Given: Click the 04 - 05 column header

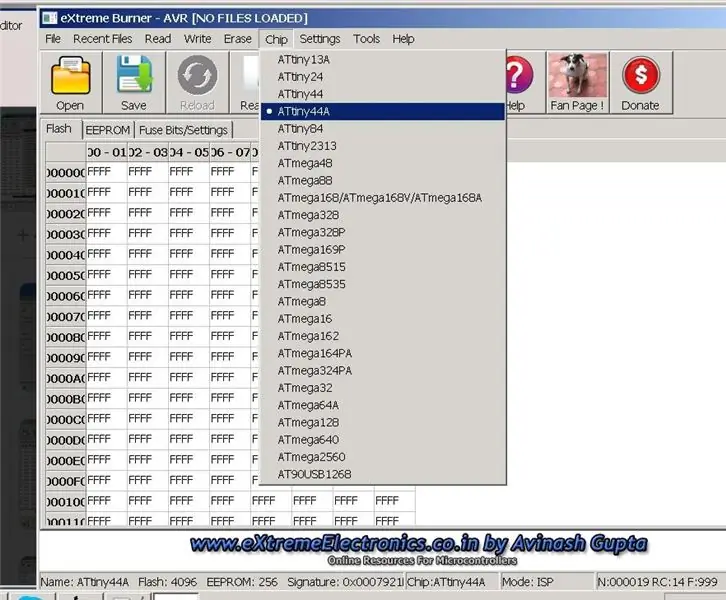Looking at the screenshot, I should [189, 152].
